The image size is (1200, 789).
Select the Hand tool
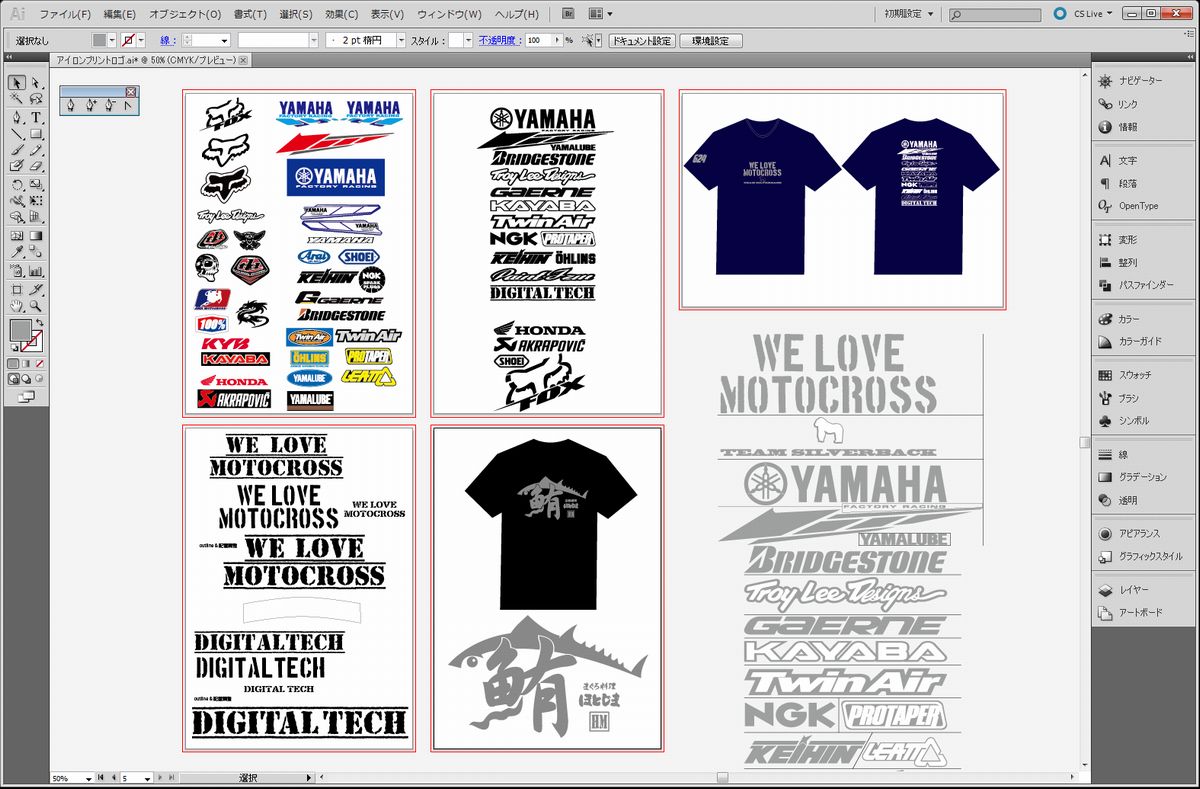[17, 305]
